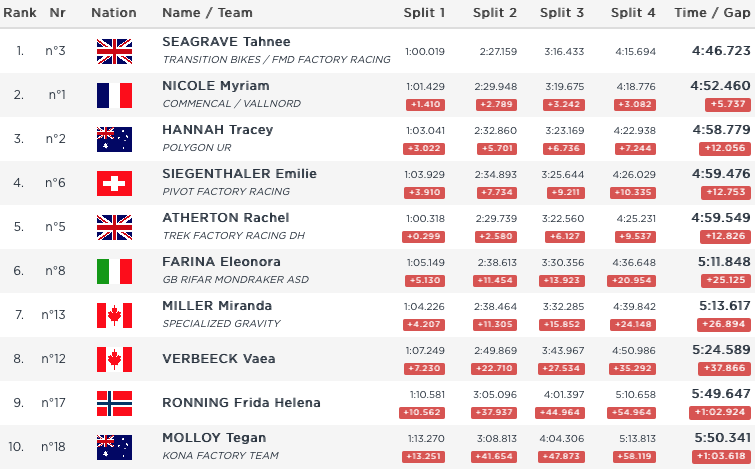755x470 pixels.
Task: Click the Swiss flag for SIEGENTHALER Emilie
Action: point(114,183)
